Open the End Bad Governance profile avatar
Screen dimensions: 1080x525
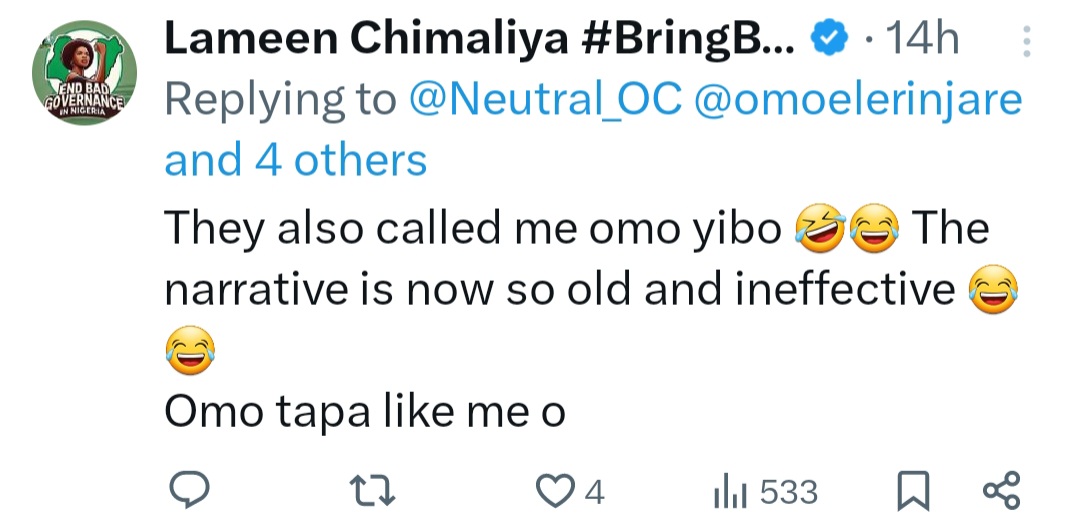tap(84, 78)
